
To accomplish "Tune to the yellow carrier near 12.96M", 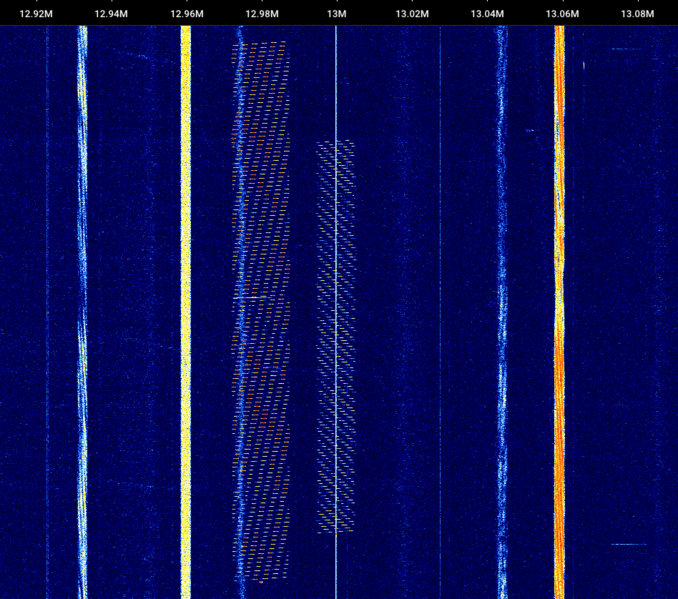I will tap(185, 311).
